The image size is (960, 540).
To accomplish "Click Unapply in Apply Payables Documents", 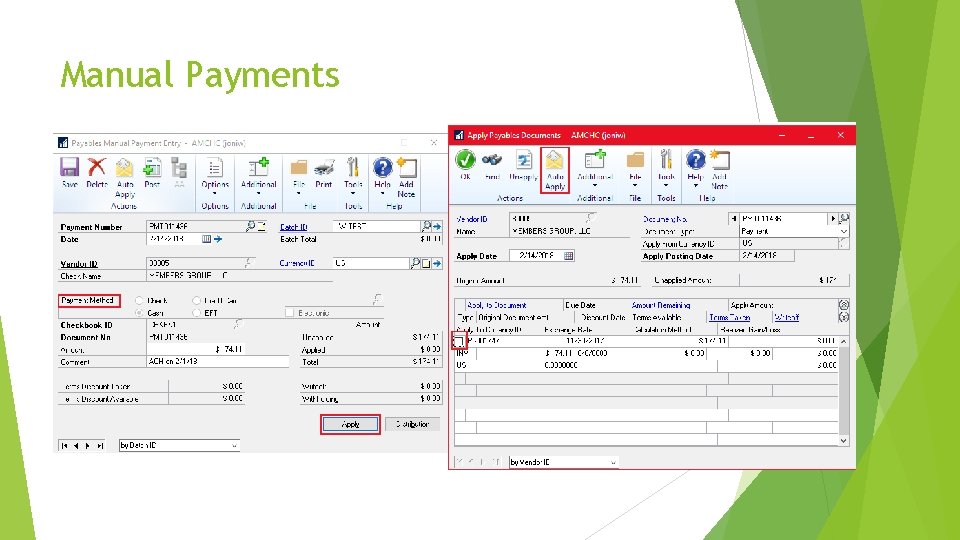I will (x=523, y=165).
